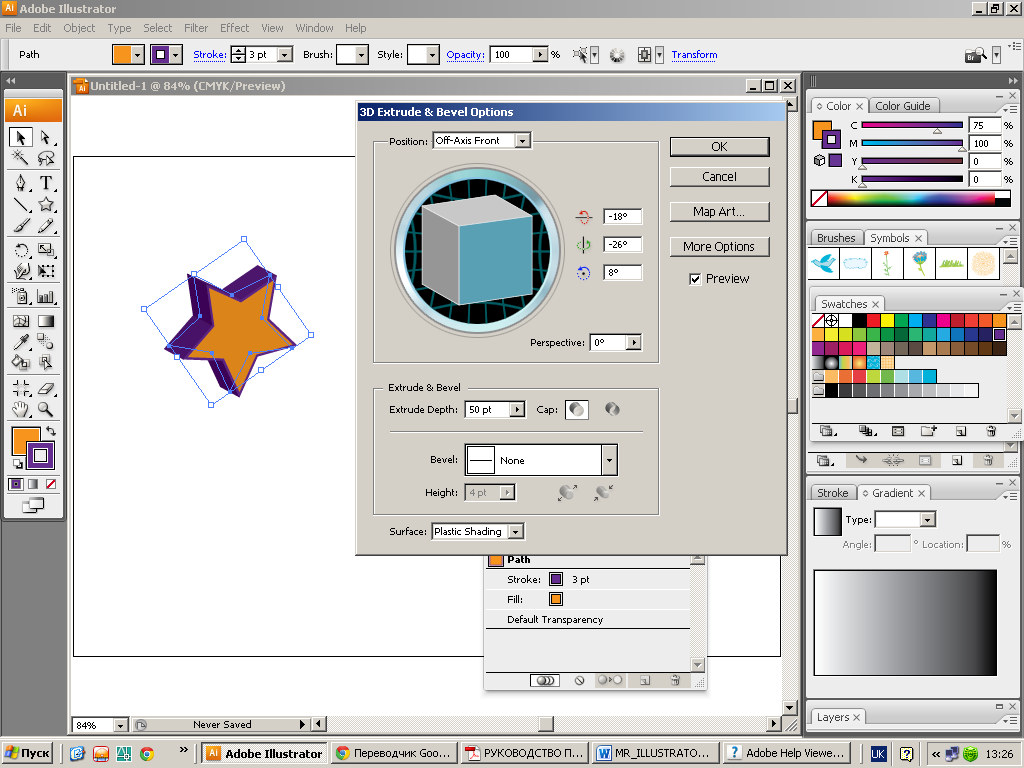Open Chrome Переводчик Google taskbar item
Viewport: 1024px width, 768px height.
pyautogui.click(x=394, y=753)
